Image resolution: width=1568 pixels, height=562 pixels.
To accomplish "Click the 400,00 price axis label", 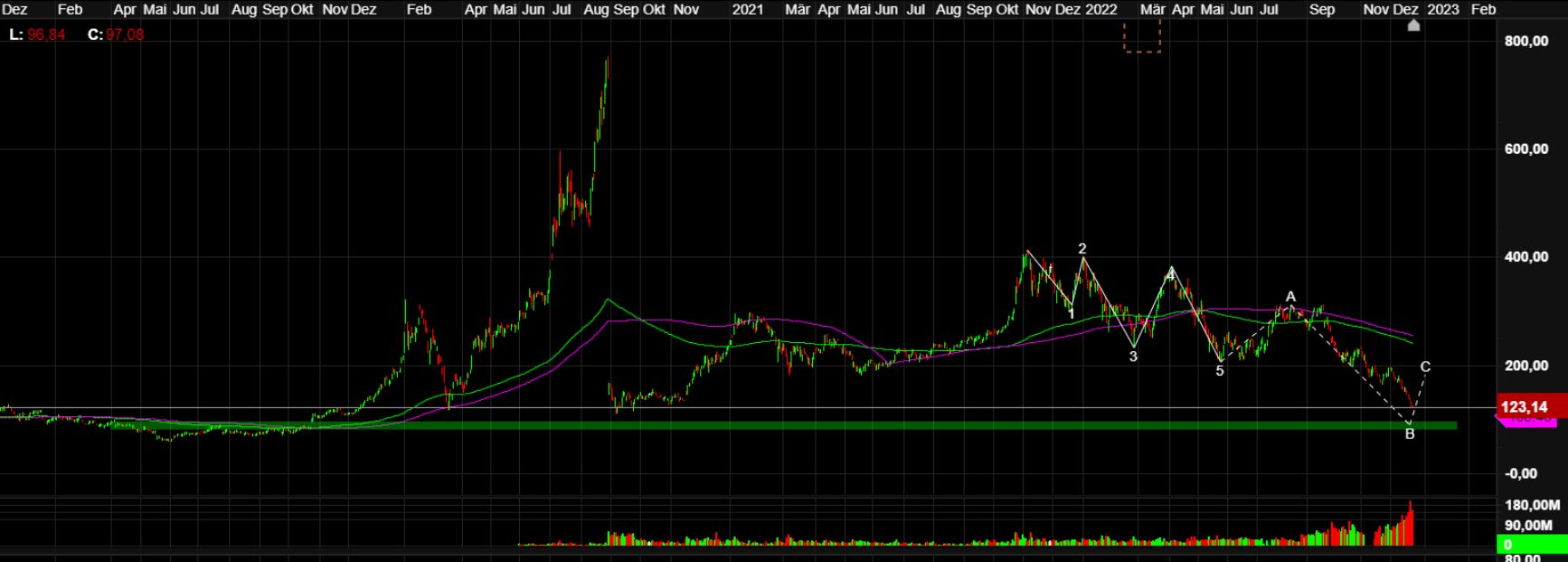I will [x=1526, y=257].
